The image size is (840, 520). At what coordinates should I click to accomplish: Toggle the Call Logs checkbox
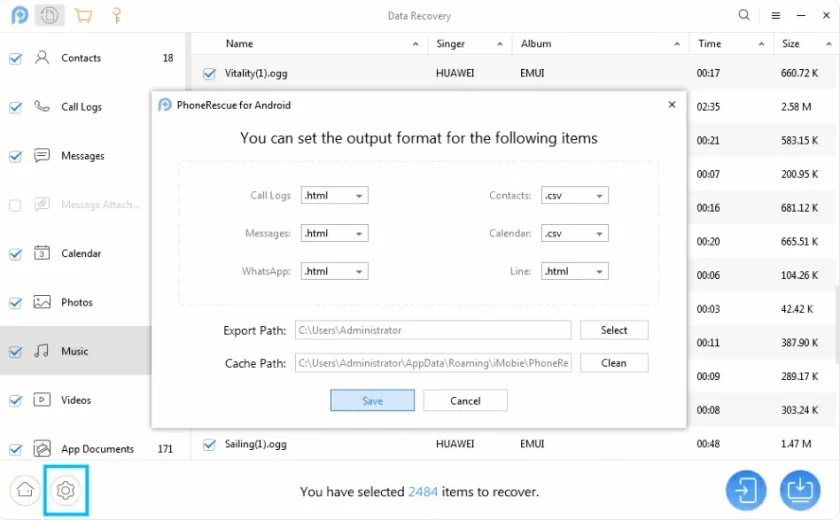click(16, 107)
